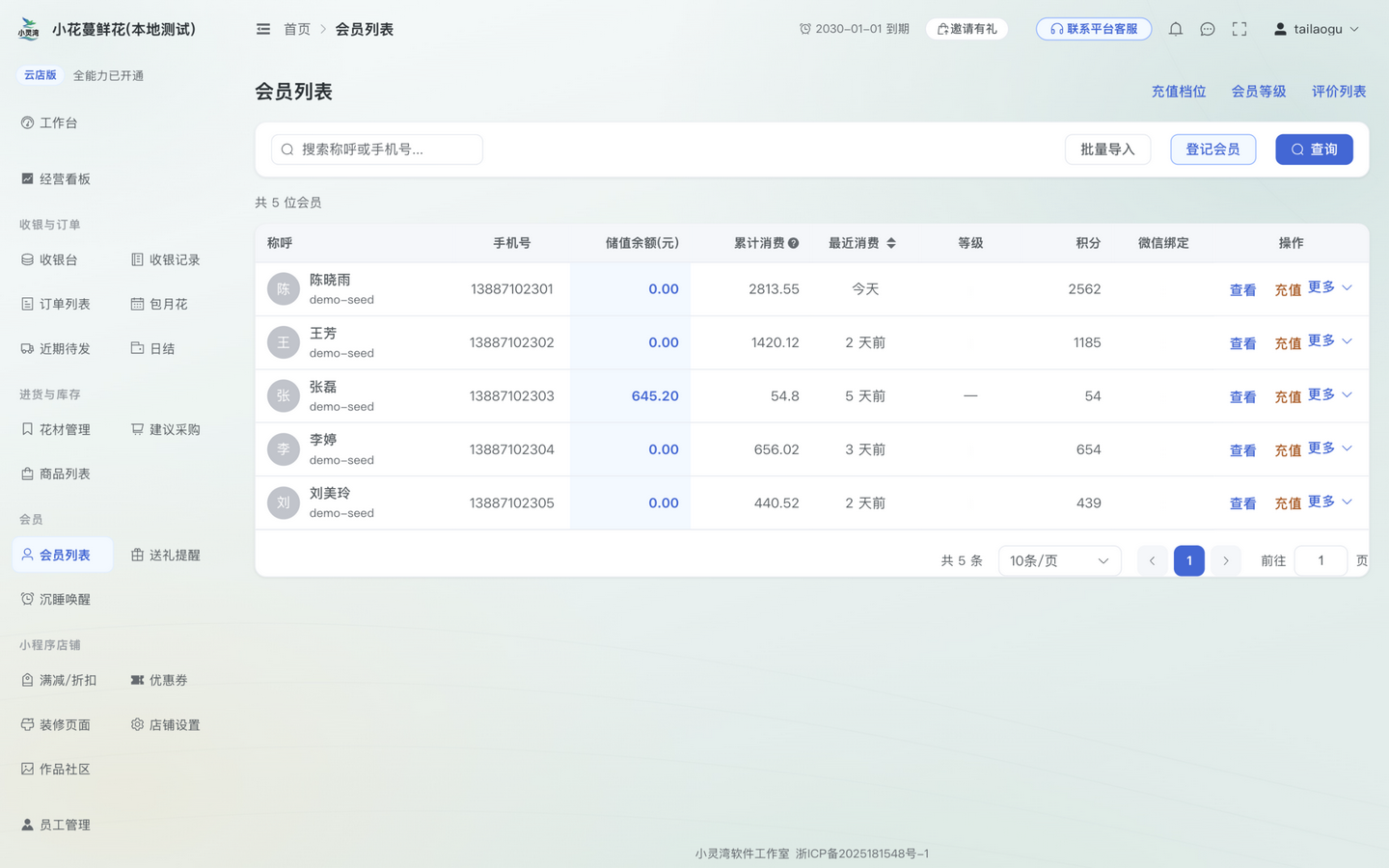This screenshot has width=1389, height=868.
Task: Expand the tailaogu user dropdown
Action: (1317, 29)
